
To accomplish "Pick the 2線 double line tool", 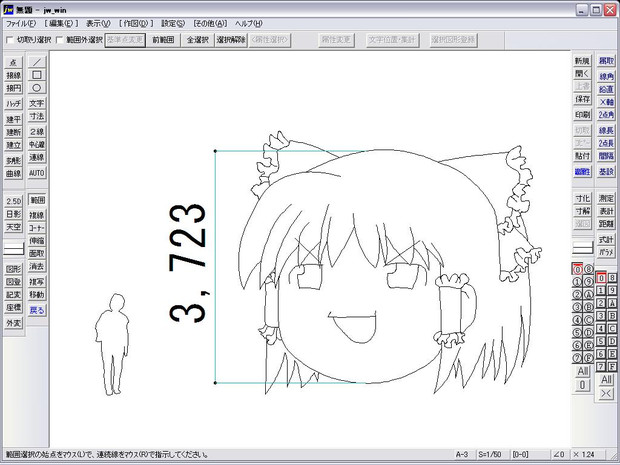I will [37, 132].
